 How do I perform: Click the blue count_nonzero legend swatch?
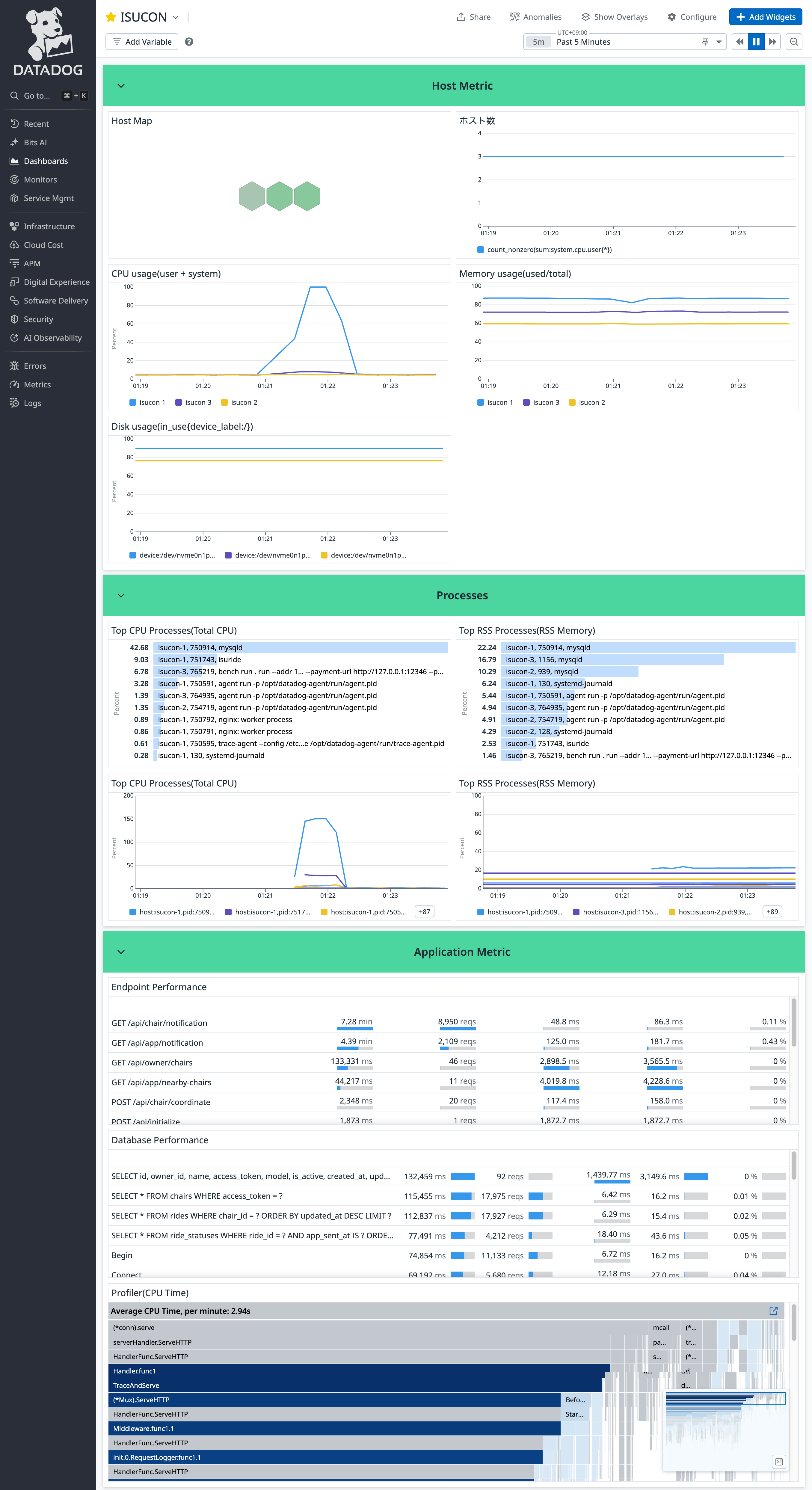tap(480, 250)
